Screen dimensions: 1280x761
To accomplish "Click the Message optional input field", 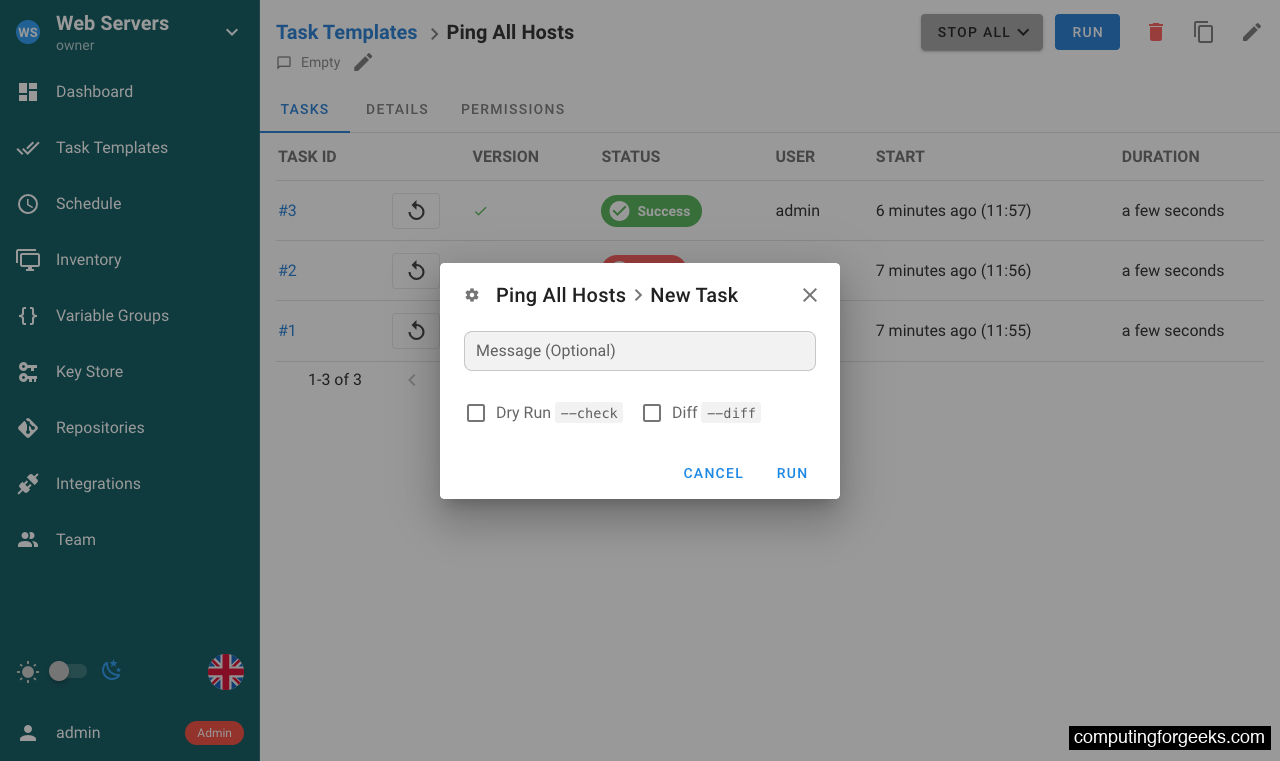I will [x=639, y=351].
